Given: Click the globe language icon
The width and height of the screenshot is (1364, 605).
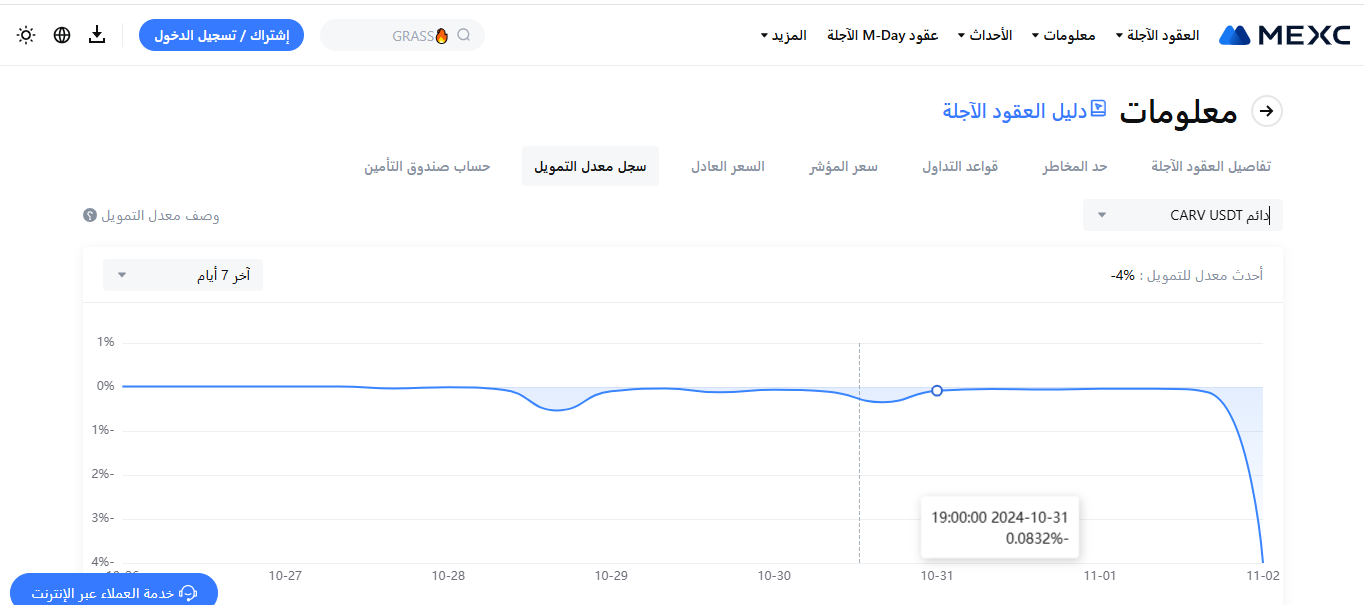Looking at the screenshot, I should (62, 35).
